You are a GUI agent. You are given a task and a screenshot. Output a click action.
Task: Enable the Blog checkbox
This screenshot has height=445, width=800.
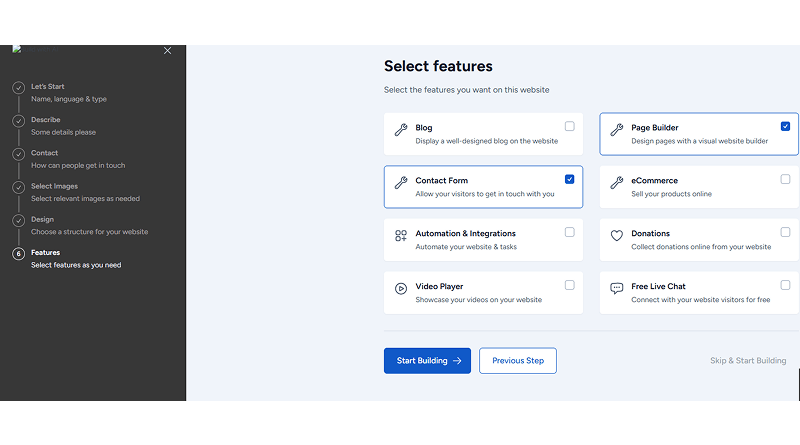coord(569,126)
